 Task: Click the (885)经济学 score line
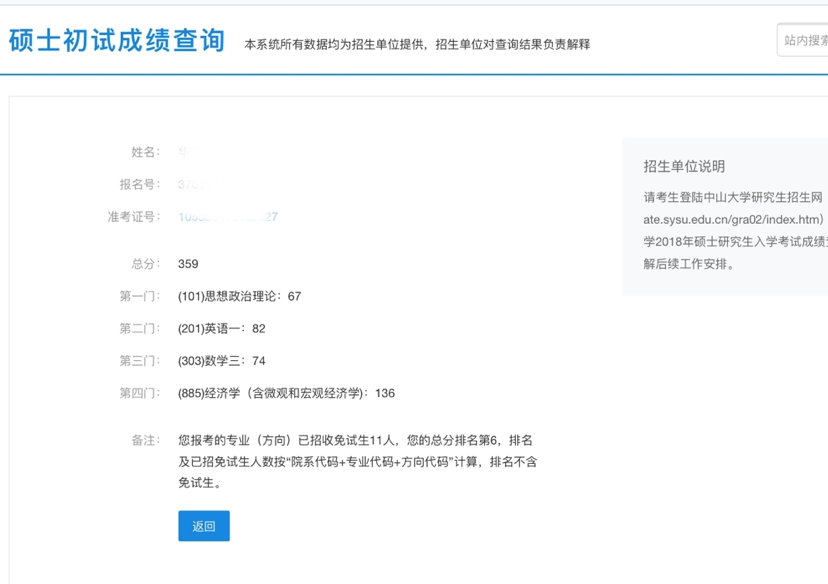286,393
